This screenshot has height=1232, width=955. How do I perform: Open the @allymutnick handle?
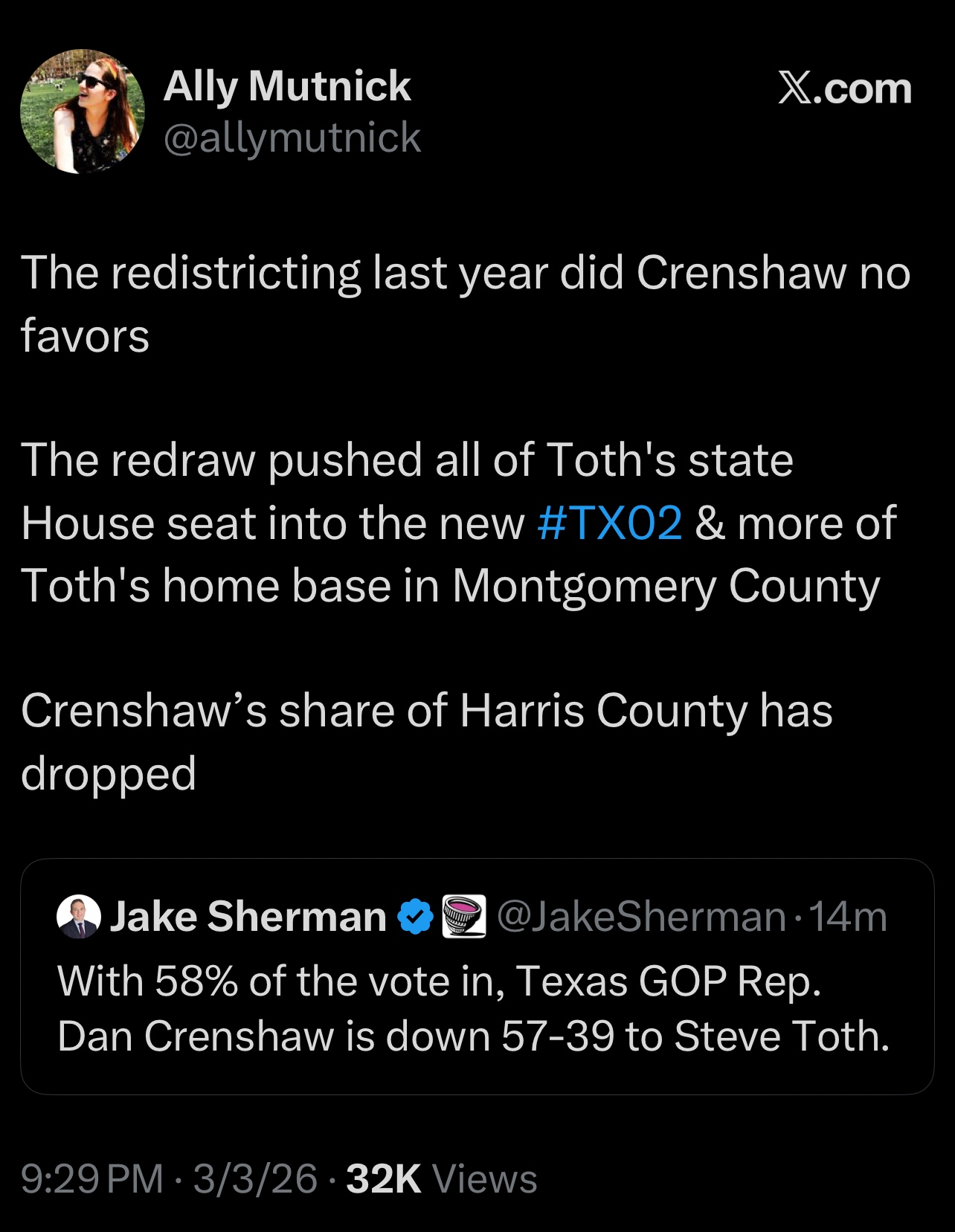pyautogui.click(x=292, y=138)
